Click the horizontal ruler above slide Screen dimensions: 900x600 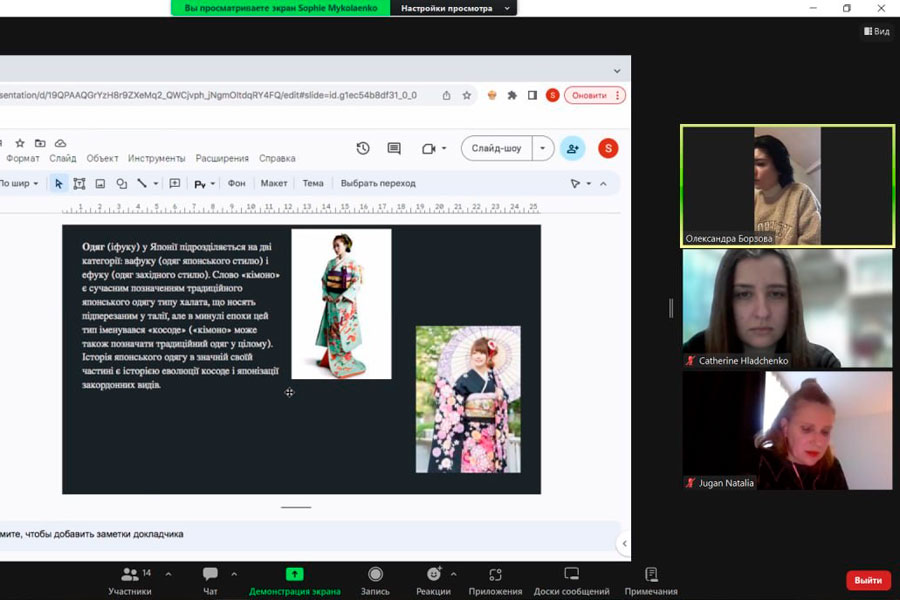[300, 208]
